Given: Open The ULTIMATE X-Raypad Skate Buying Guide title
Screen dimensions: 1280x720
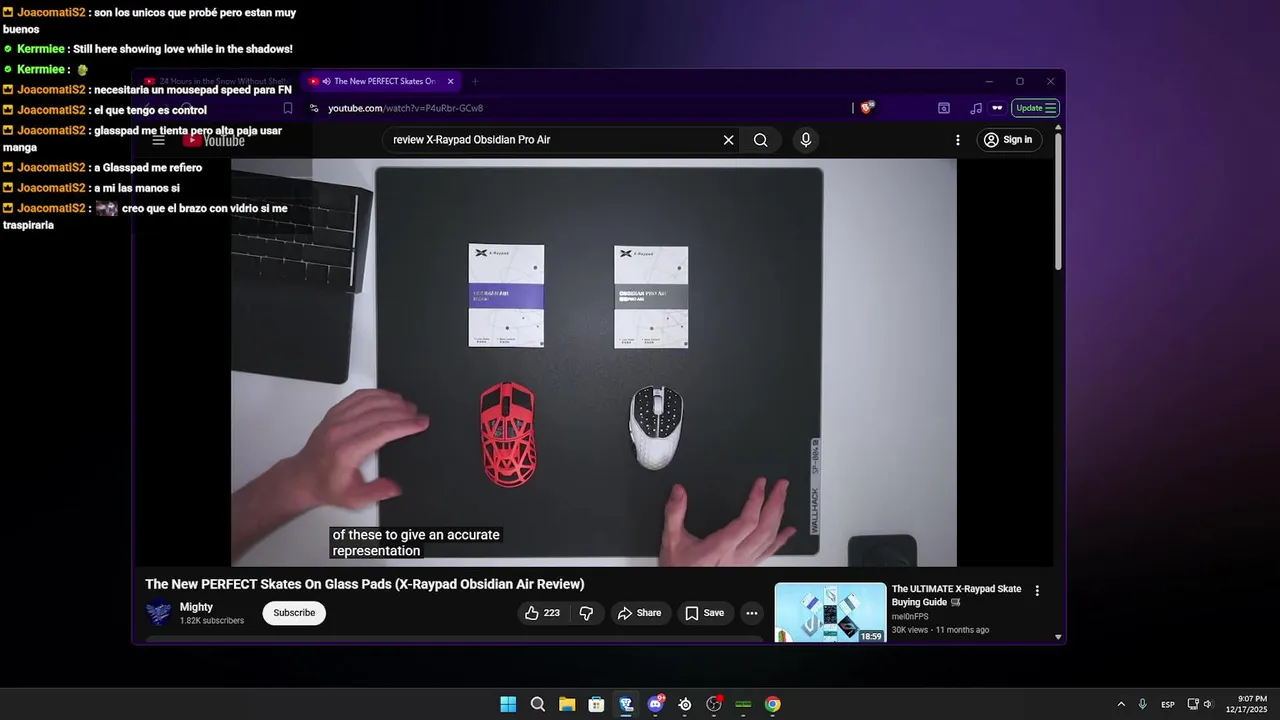Looking at the screenshot, I should pos(957,596).
